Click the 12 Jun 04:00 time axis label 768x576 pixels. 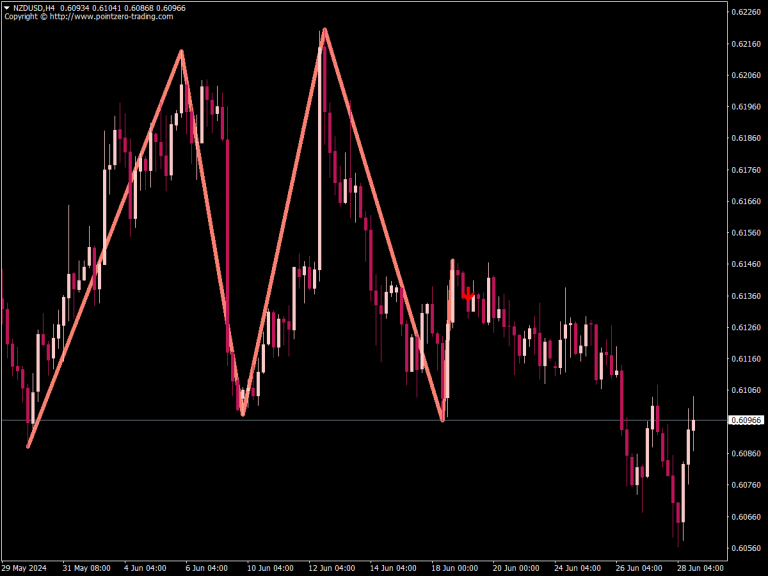[330, 568]
